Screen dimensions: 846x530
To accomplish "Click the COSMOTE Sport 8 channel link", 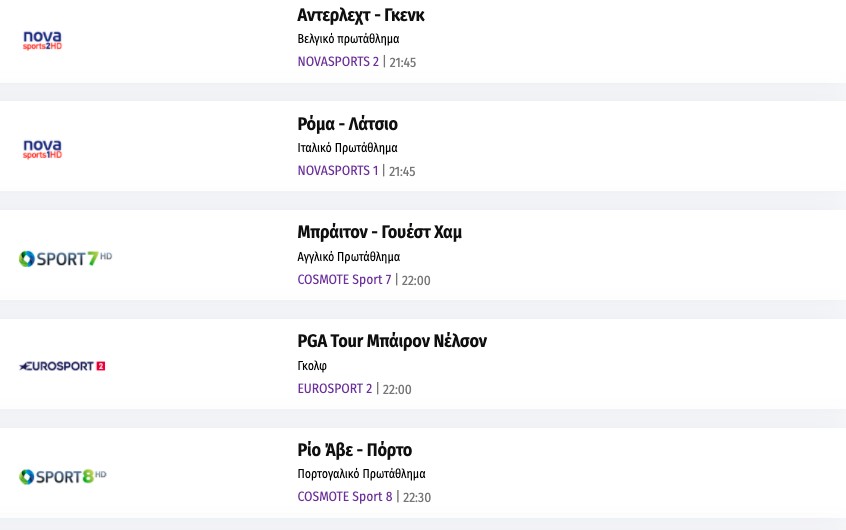I will tap(345, 497).
